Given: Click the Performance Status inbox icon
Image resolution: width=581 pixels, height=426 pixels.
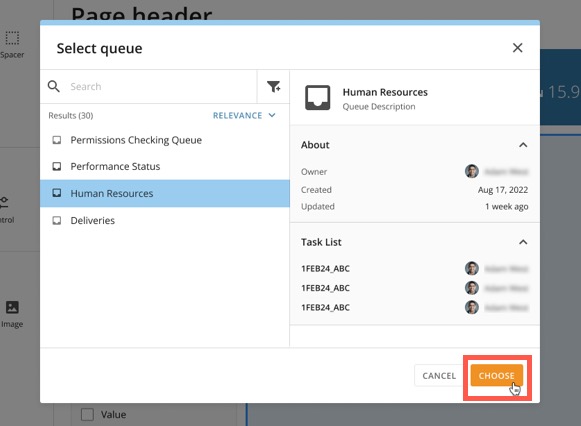Looking at the screenshot, I should [57, 166].
